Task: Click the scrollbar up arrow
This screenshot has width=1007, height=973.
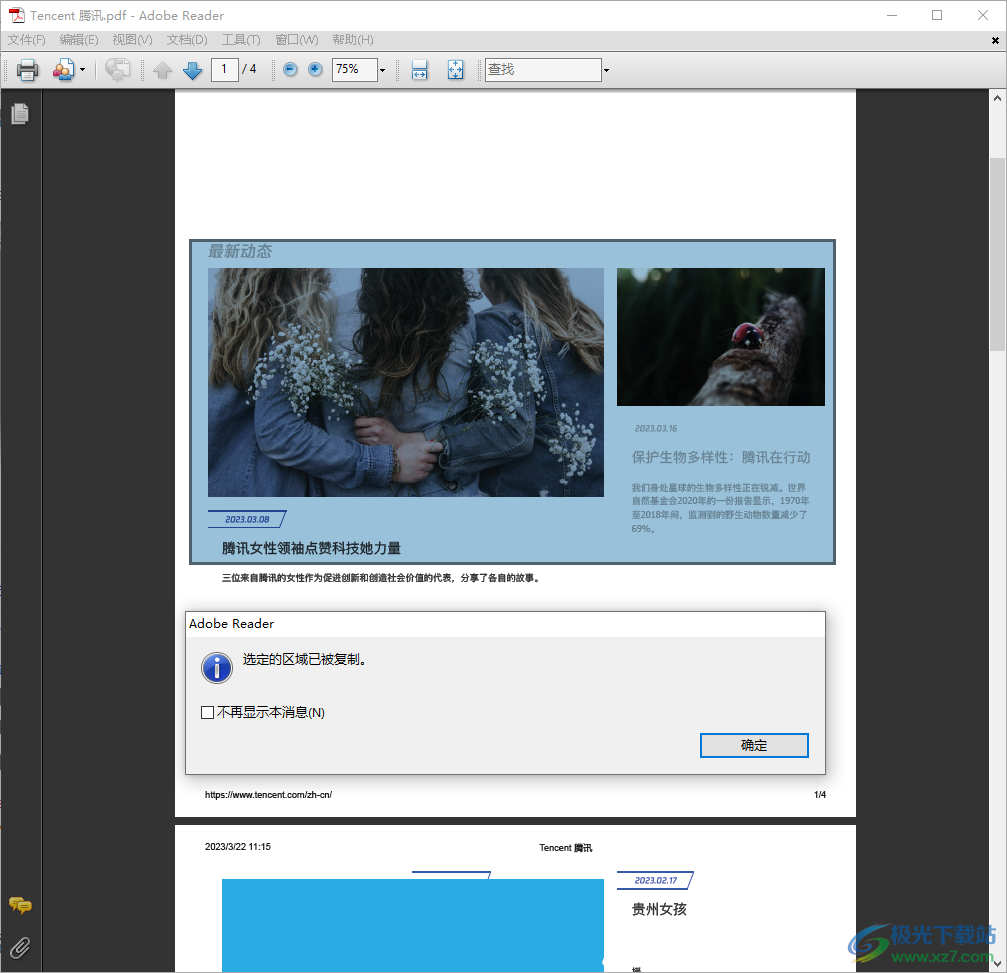Action: 997,98
